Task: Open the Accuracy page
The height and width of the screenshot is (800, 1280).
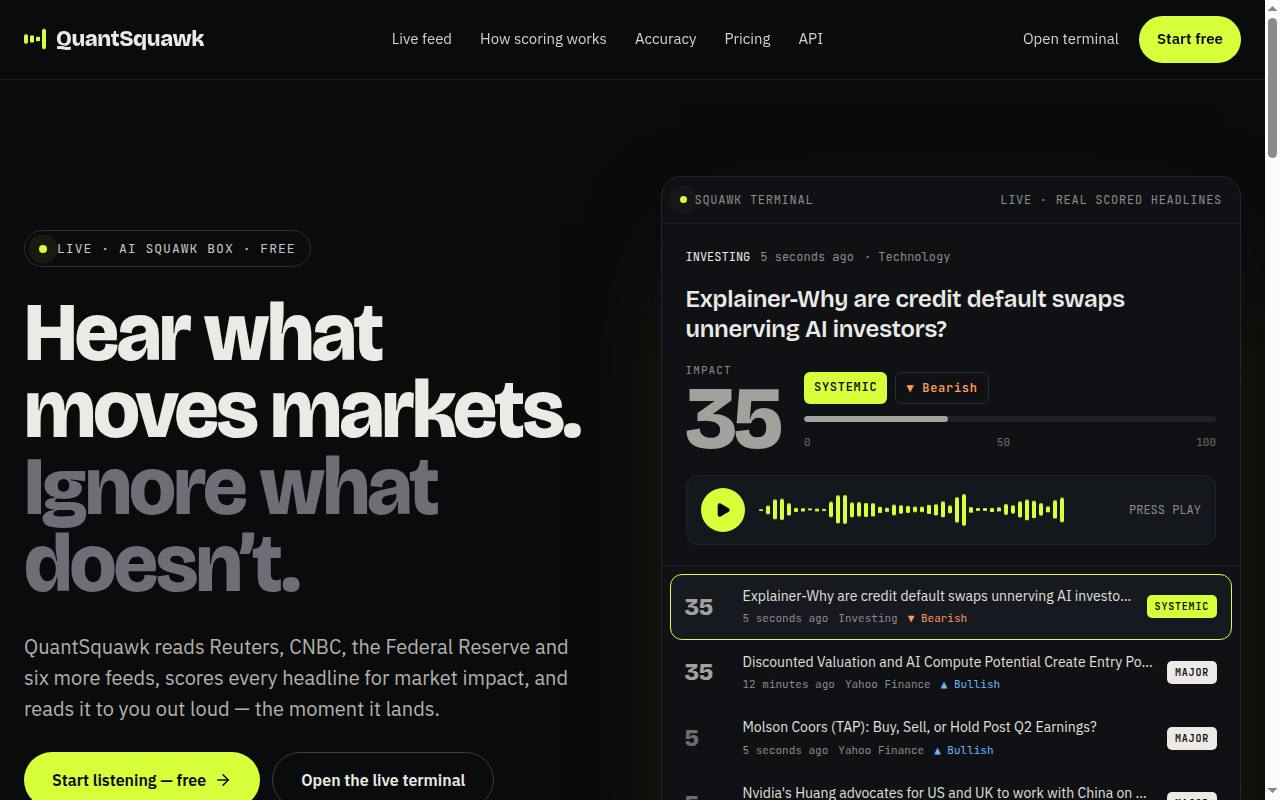Action: click(x=665, y=39)
